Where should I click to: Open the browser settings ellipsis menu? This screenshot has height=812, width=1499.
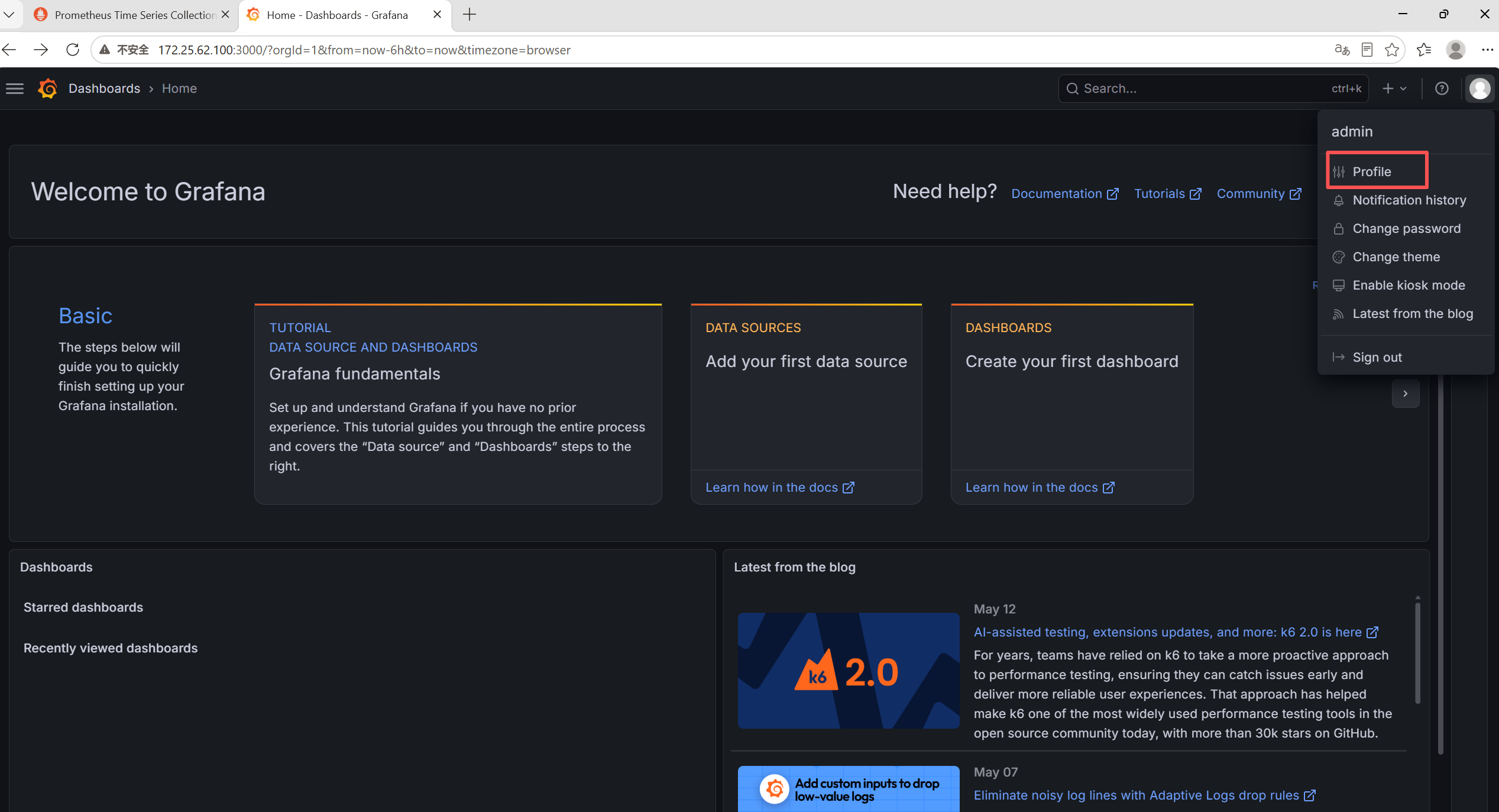click(1487, 50)
